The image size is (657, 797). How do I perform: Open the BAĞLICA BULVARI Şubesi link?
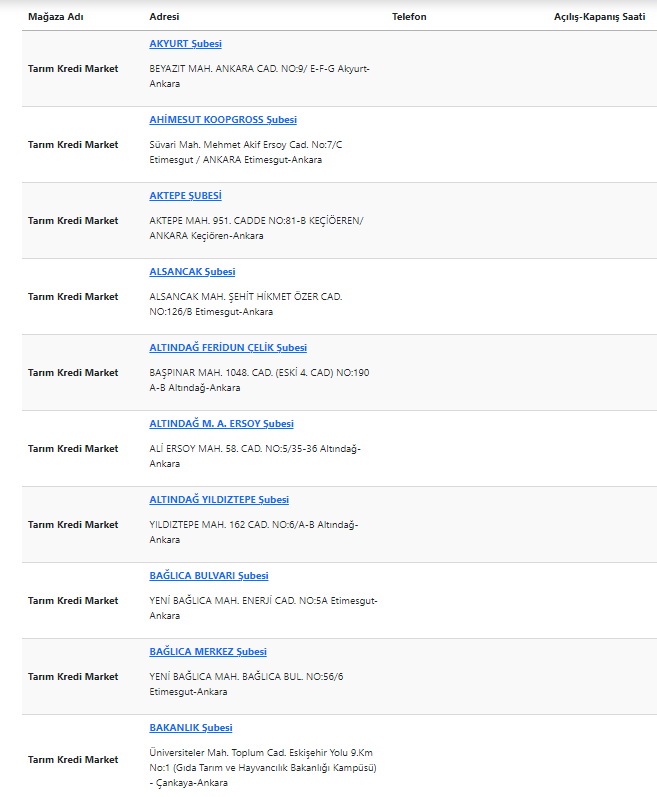coord(209,576)
